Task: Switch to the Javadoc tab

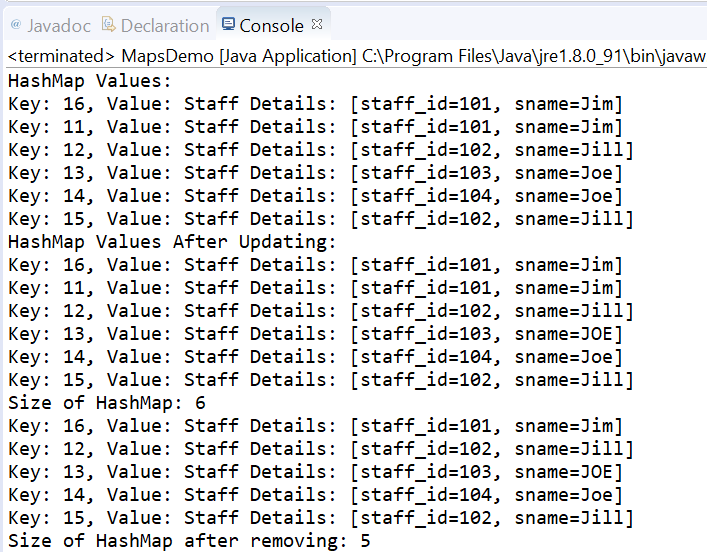Action: (50, 26)
